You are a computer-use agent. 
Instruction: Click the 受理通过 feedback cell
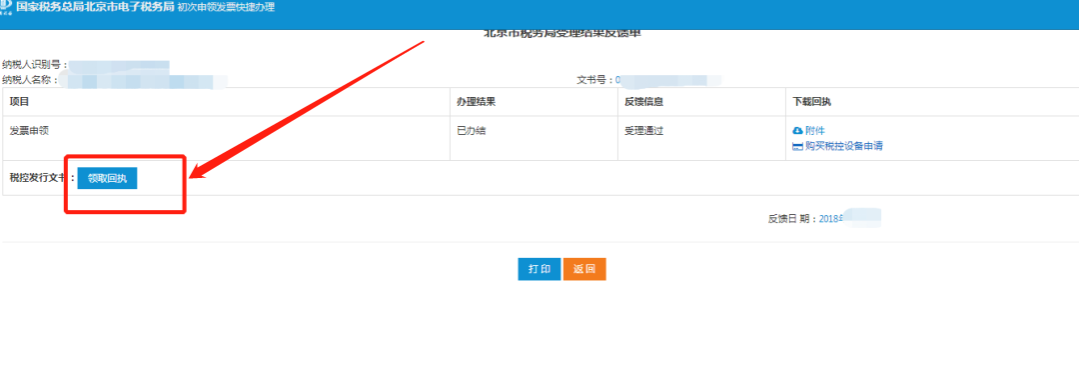[644, 131]
